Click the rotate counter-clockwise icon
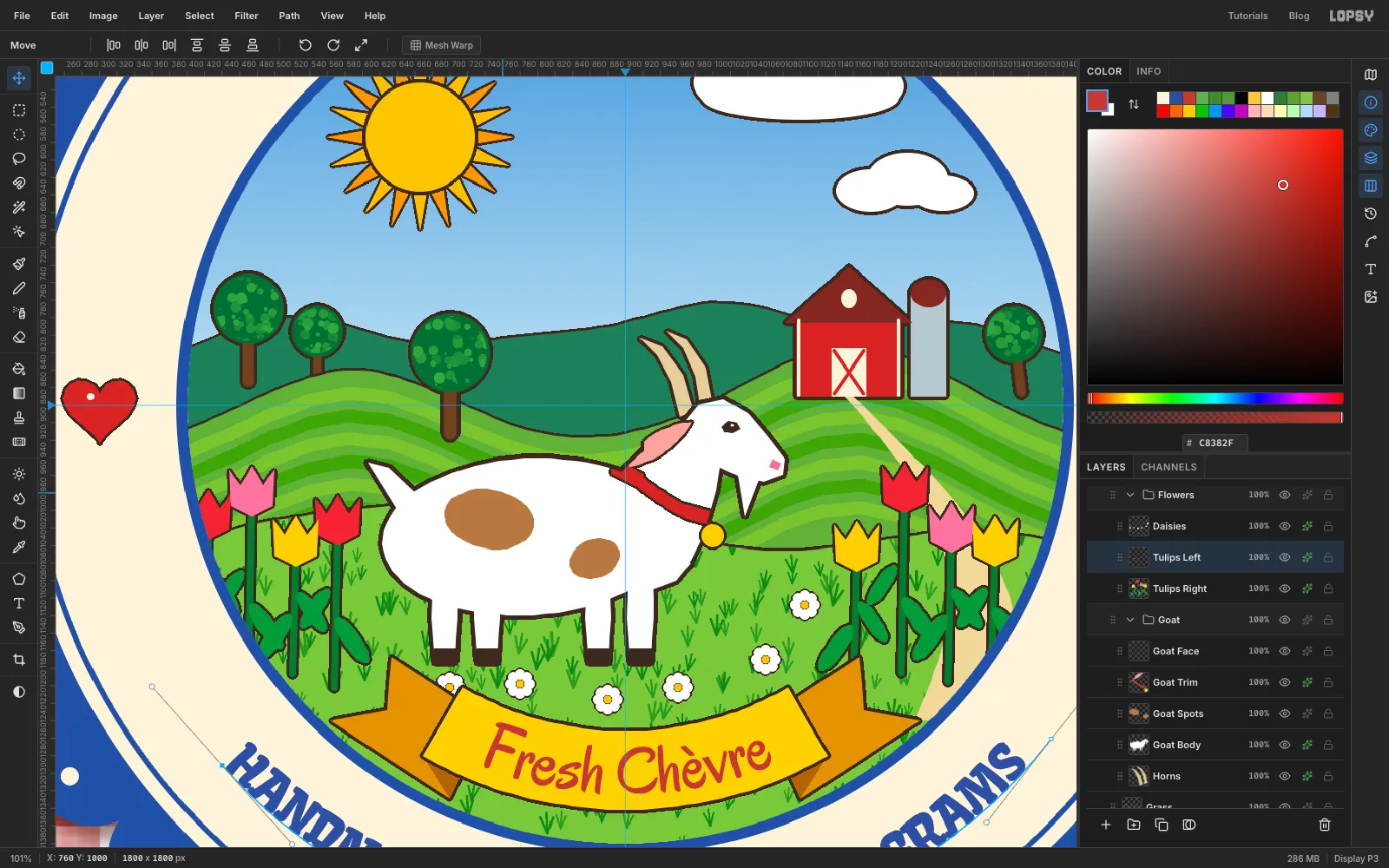This screenshot has width=1389, height=868. (x=306, y=45)
